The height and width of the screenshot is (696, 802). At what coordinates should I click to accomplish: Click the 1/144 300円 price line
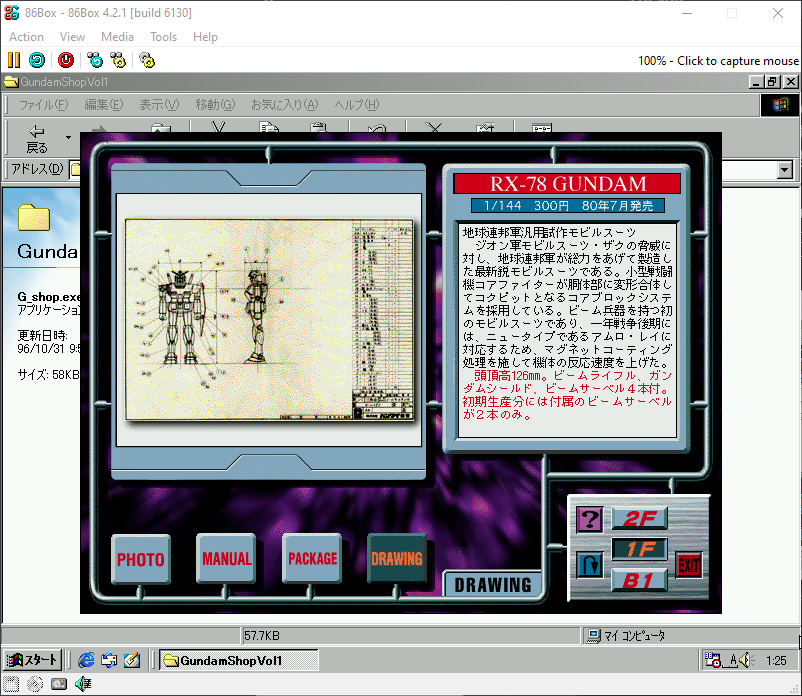click(x=568, y=206)
